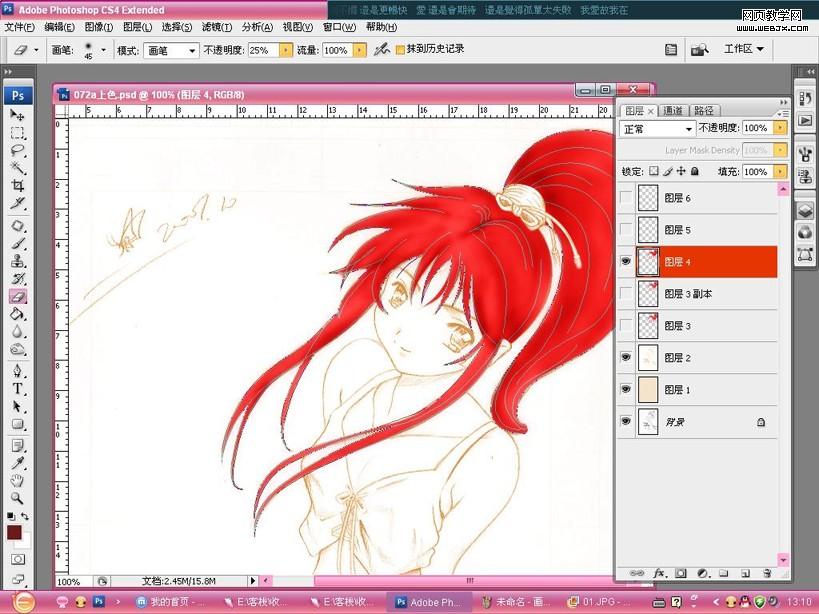Select the Lasso tool
Screen dimensions: 819x614
[18, 151]
